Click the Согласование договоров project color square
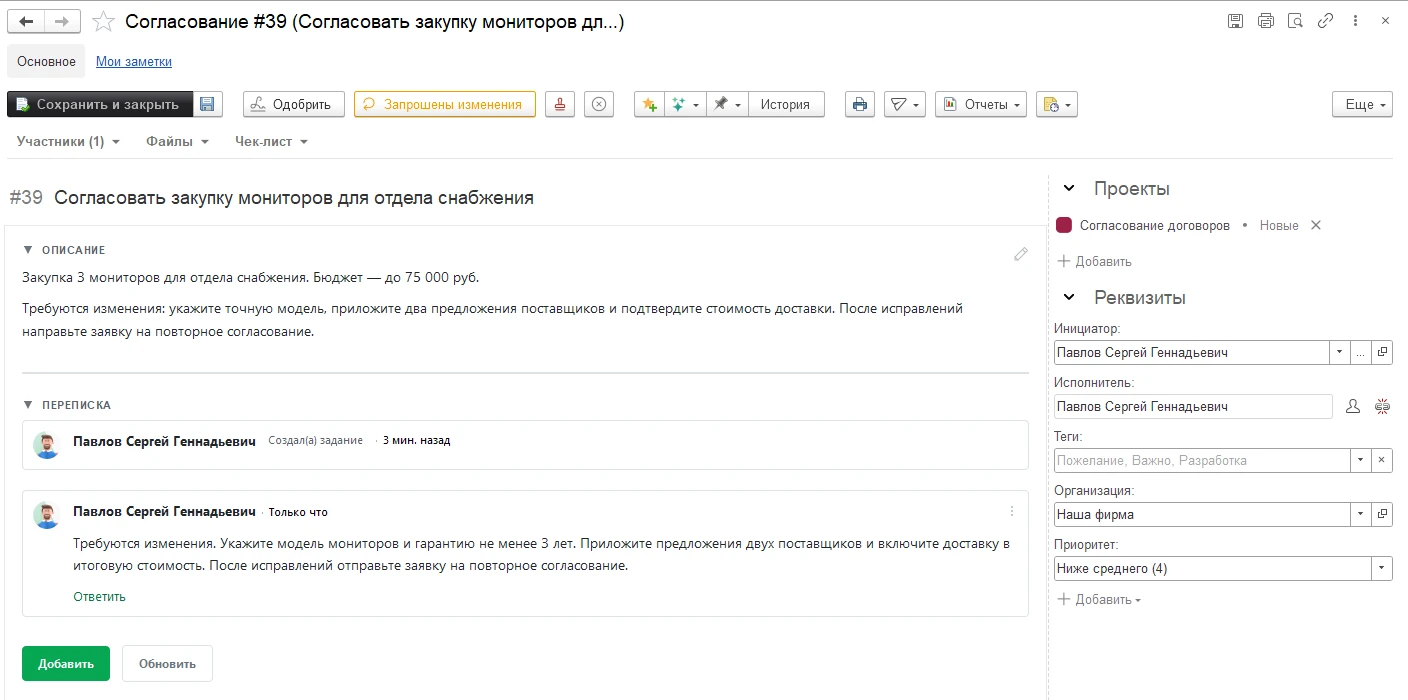1408x700 pixels. pos(1064,225)
